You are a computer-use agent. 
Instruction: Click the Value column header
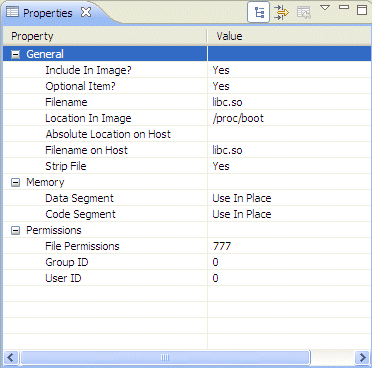point(289,36)
